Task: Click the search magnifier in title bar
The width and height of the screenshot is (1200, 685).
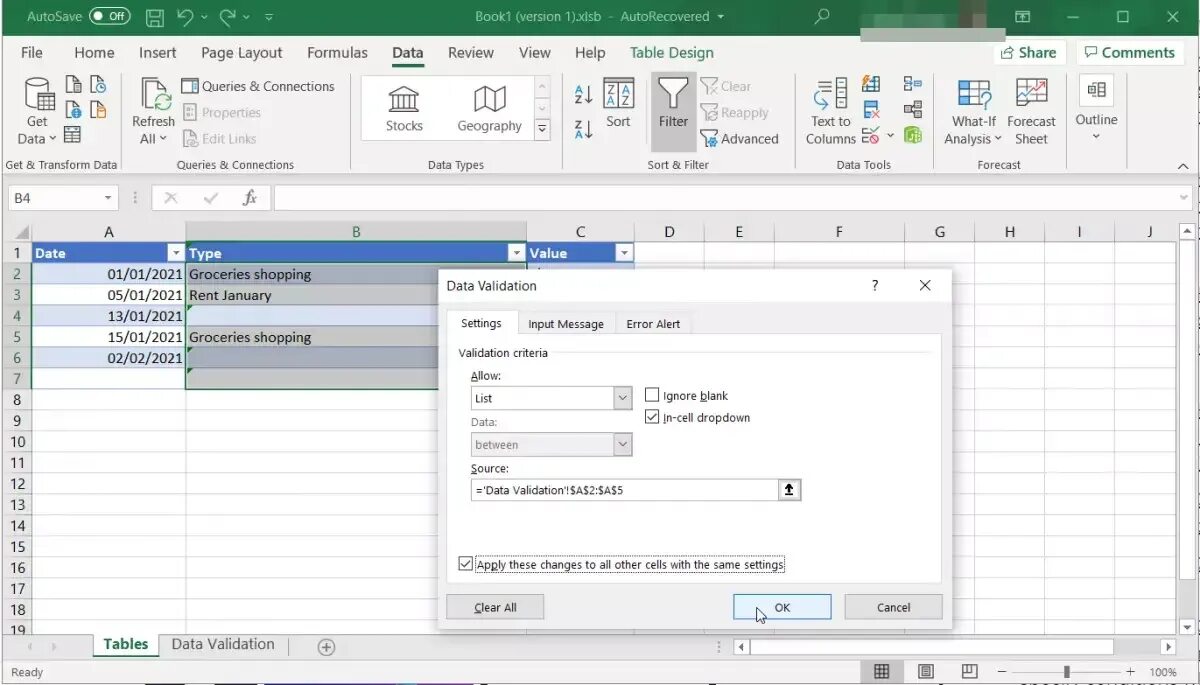Action: tap(822, 16)
